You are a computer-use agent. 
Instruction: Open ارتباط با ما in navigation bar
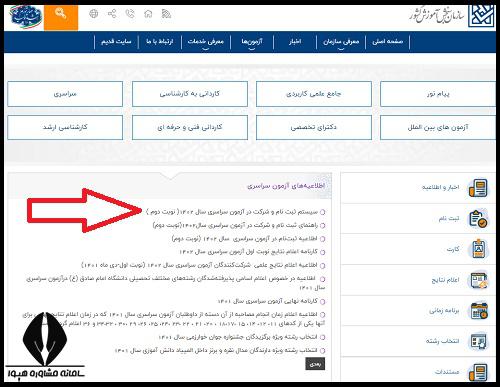click(x=160, y=42)
